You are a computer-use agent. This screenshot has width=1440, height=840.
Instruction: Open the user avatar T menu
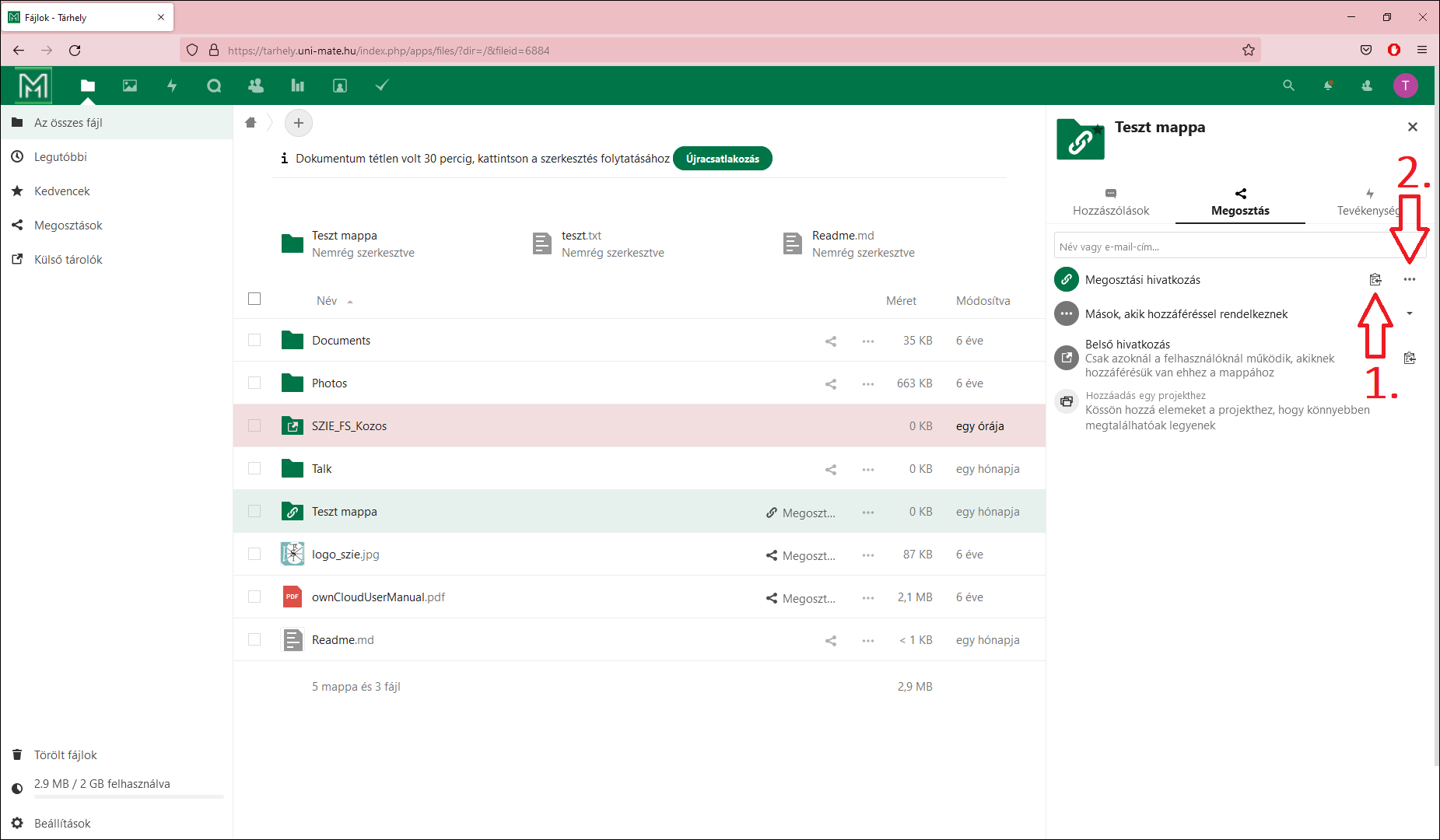(x=1406, y=86)
